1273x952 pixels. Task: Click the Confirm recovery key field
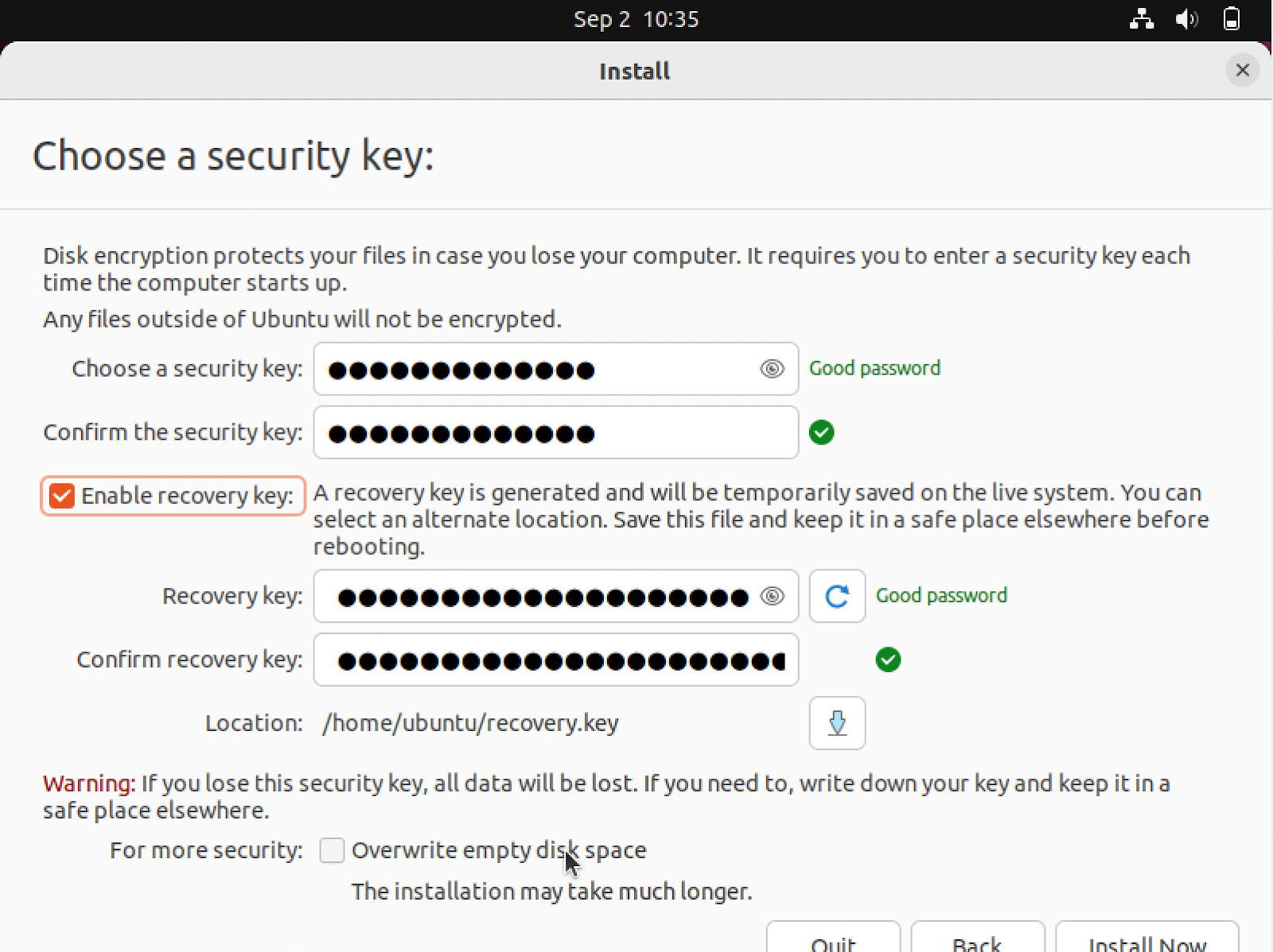click(x=555, y=660)
